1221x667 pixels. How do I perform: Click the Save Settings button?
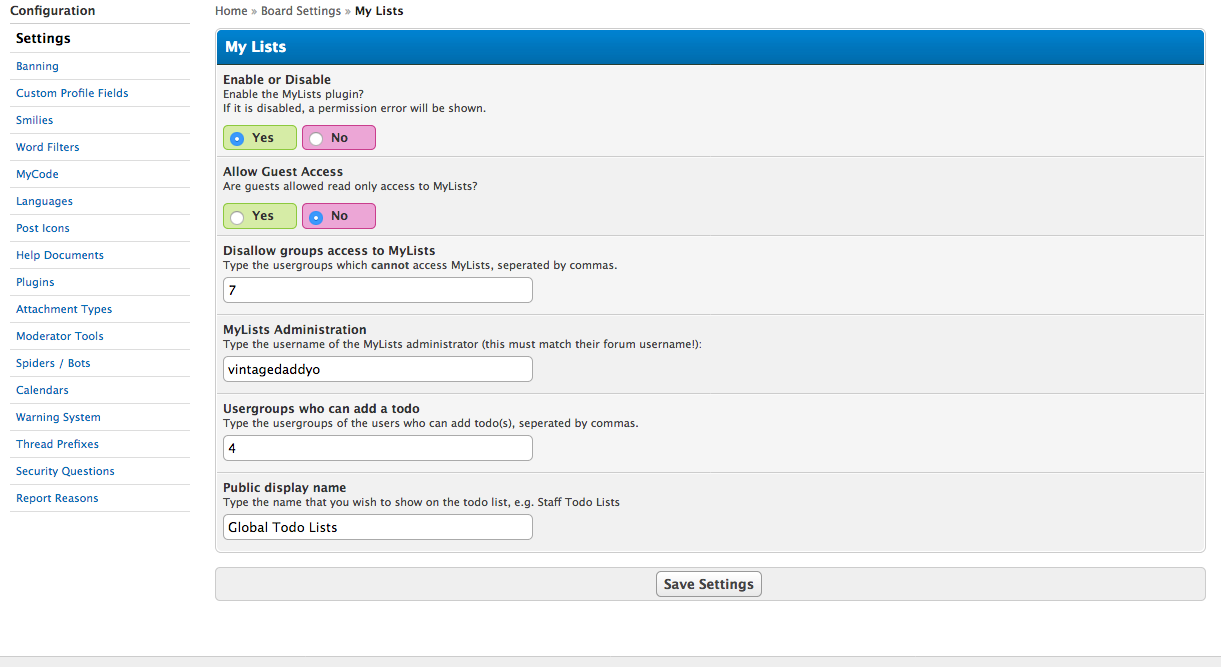709,584
